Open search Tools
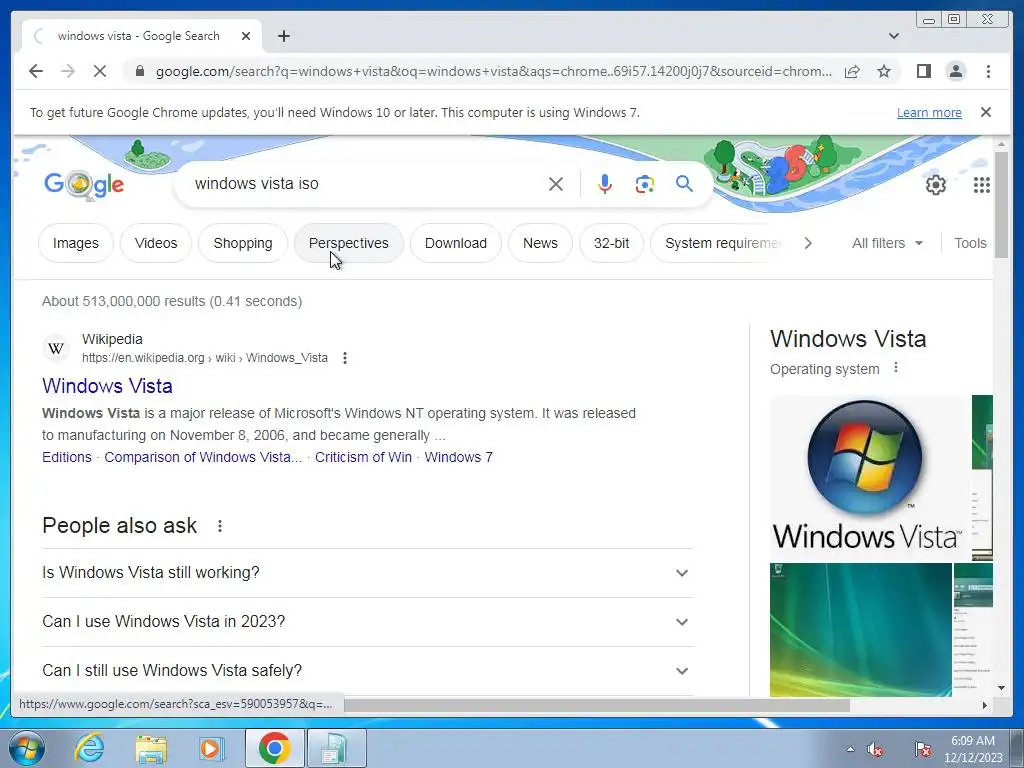Viewport: 1024px width, 768px height. pos(970,243)
